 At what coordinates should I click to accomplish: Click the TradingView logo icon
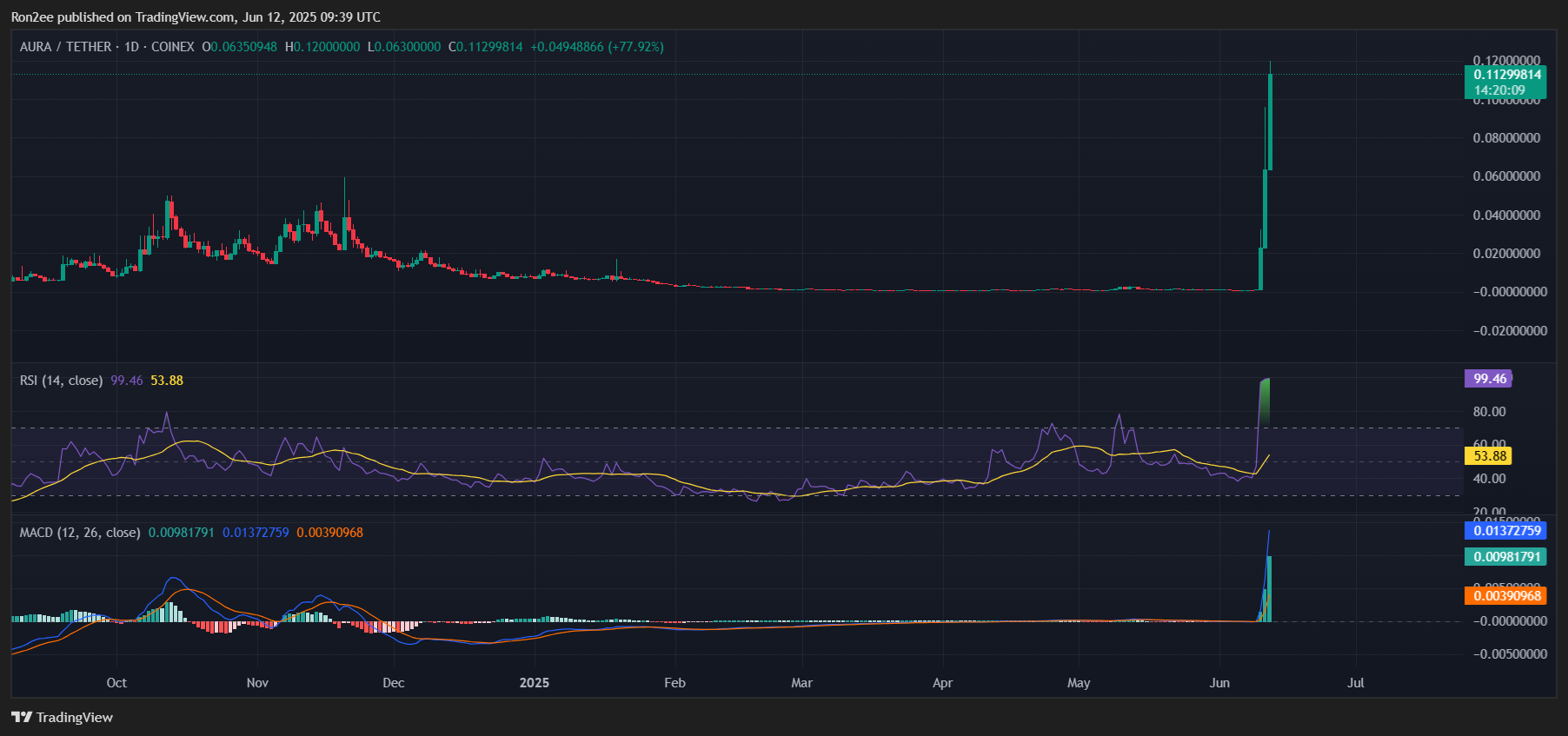coord(22,717)
